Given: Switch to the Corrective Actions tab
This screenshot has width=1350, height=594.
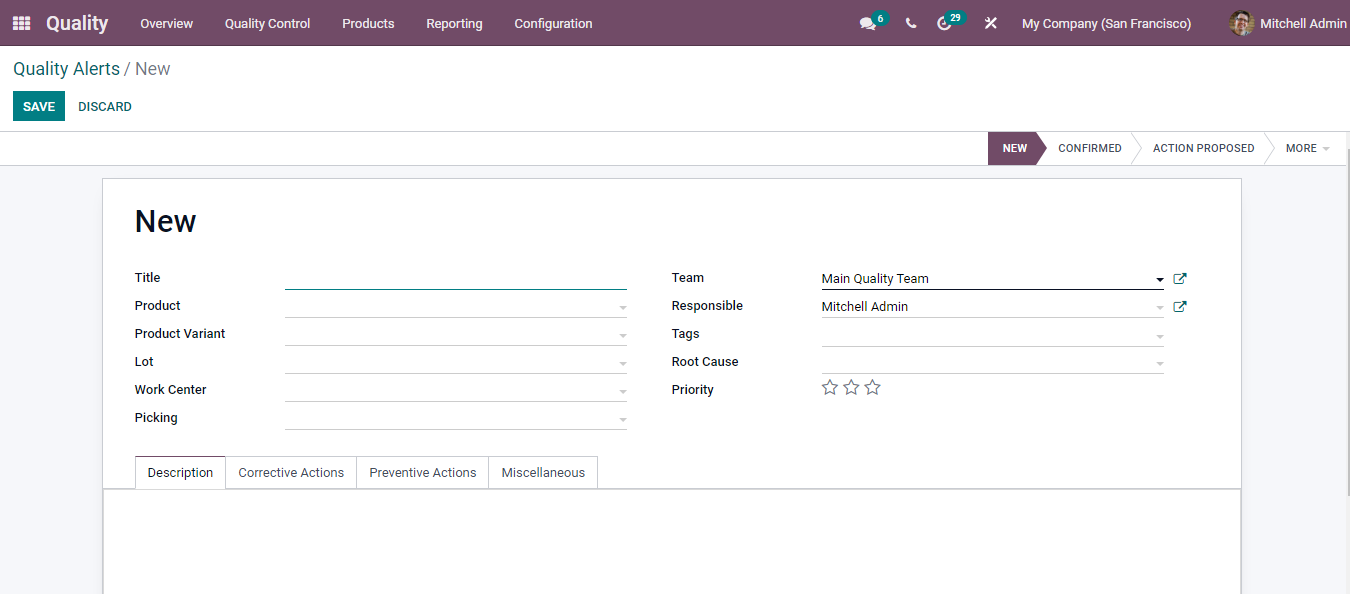Looking at the screenshot, I should 291,472.
